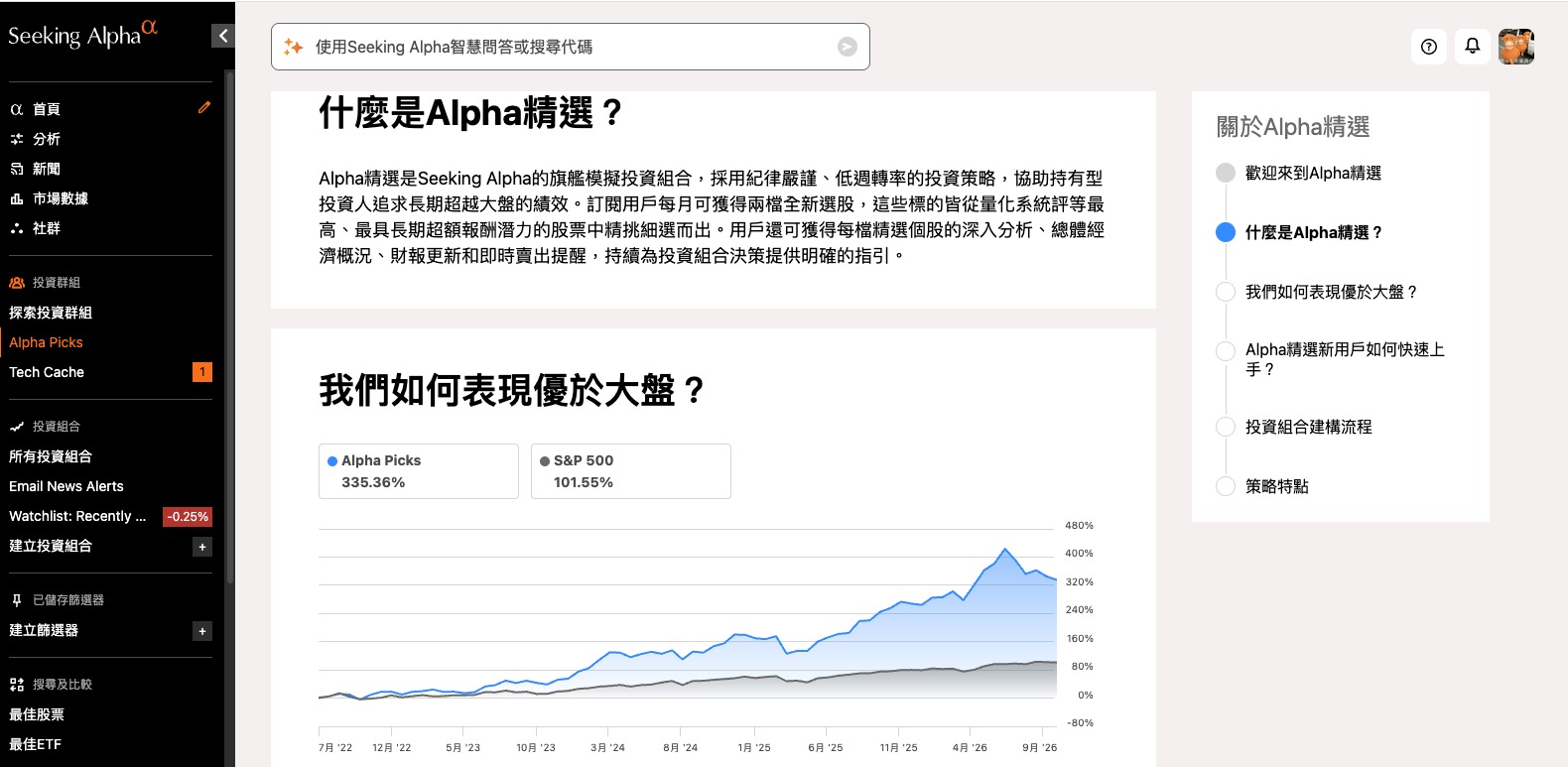This screenshot has height=767, width=1568.
Task: Click the 搜尋及比較 grid icon
Action: 17,685
